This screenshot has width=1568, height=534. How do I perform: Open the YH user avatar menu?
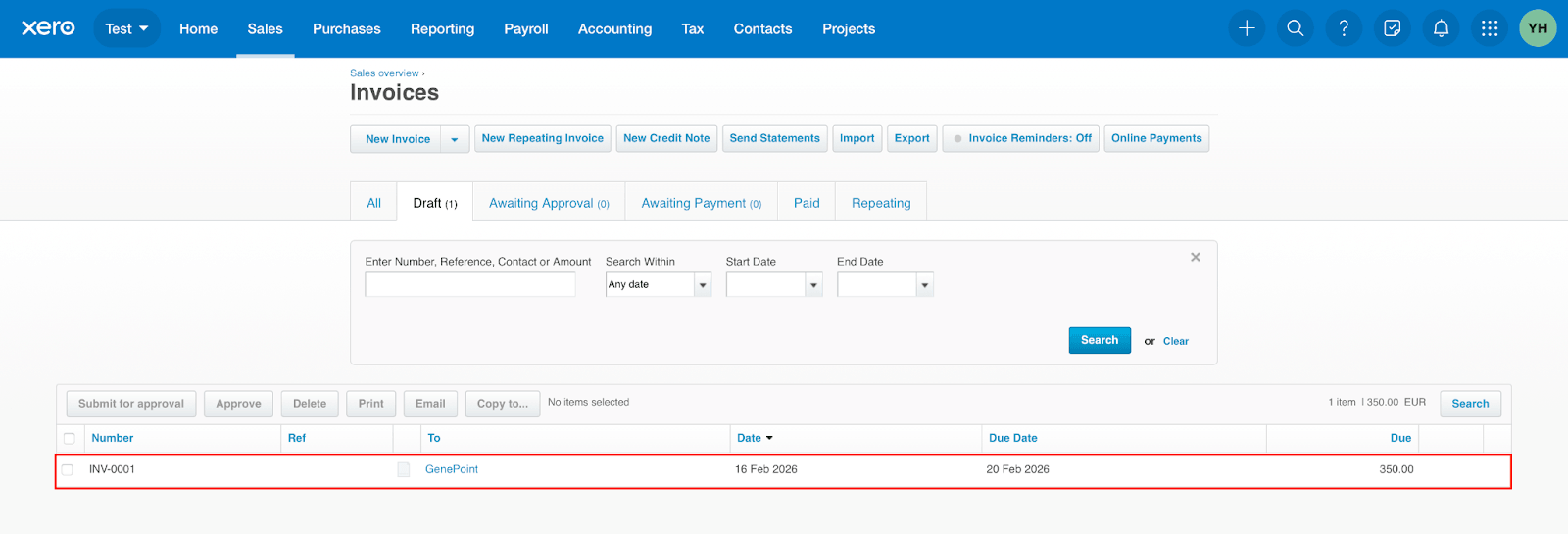pos(1538,28)
